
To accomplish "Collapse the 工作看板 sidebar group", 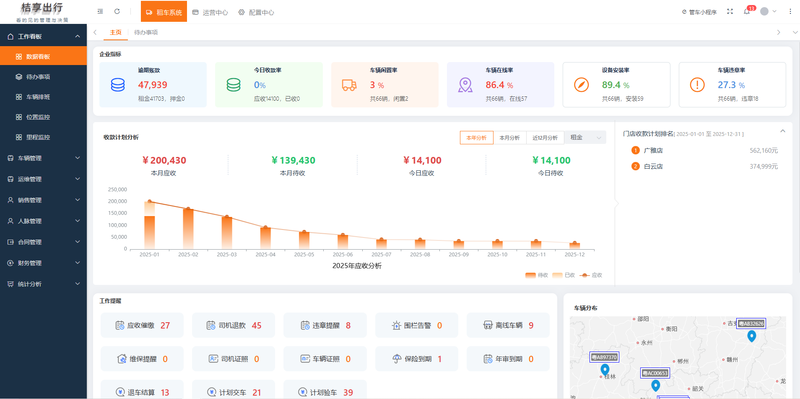I will coord(43,36).
